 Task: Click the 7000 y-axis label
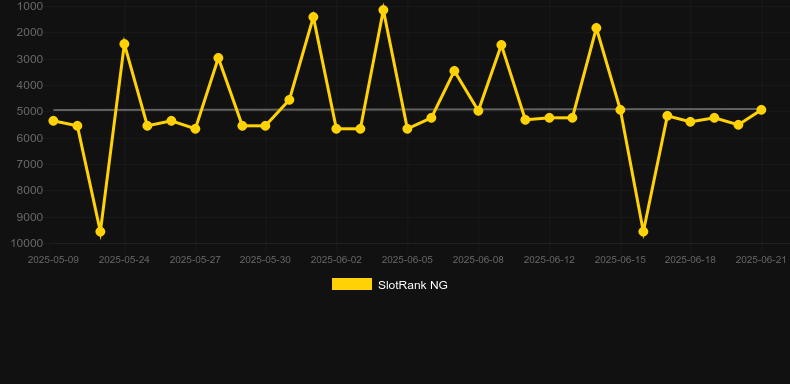pyautogui.click(x=30, y=164)
